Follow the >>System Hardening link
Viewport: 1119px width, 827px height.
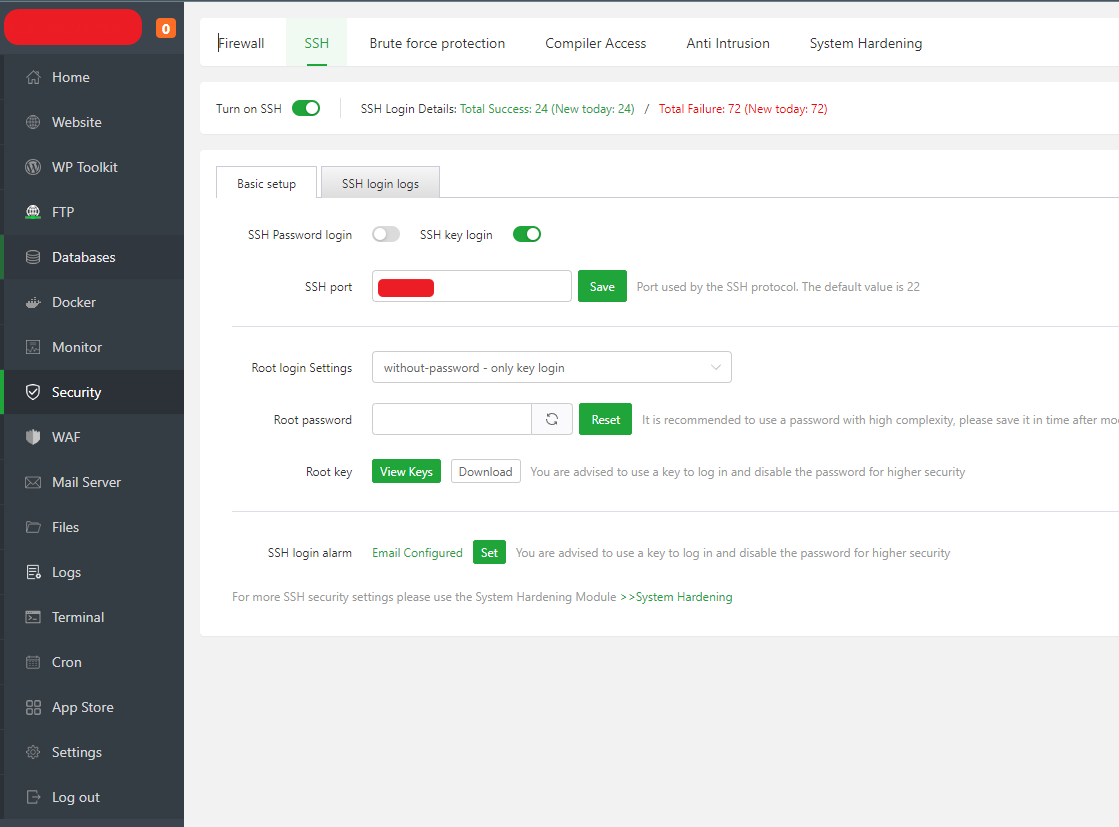tap(677, 597)
